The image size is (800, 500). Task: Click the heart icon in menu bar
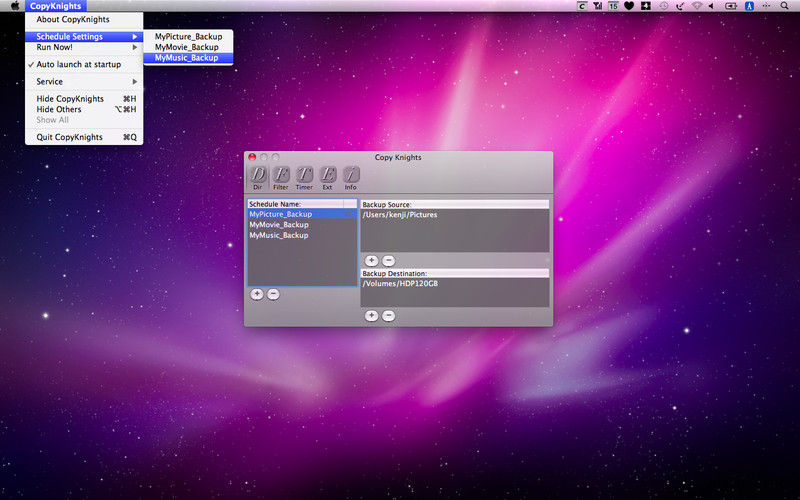[x=629, y=6]
